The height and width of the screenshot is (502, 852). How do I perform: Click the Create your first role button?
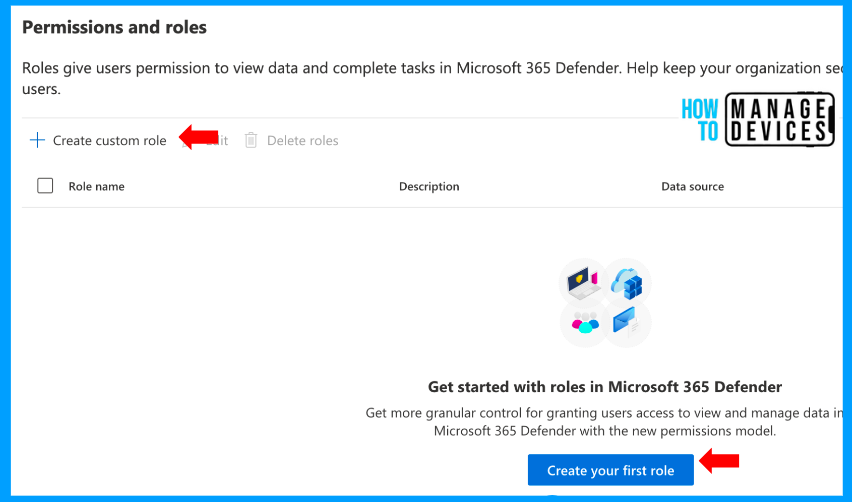point(611,470)
